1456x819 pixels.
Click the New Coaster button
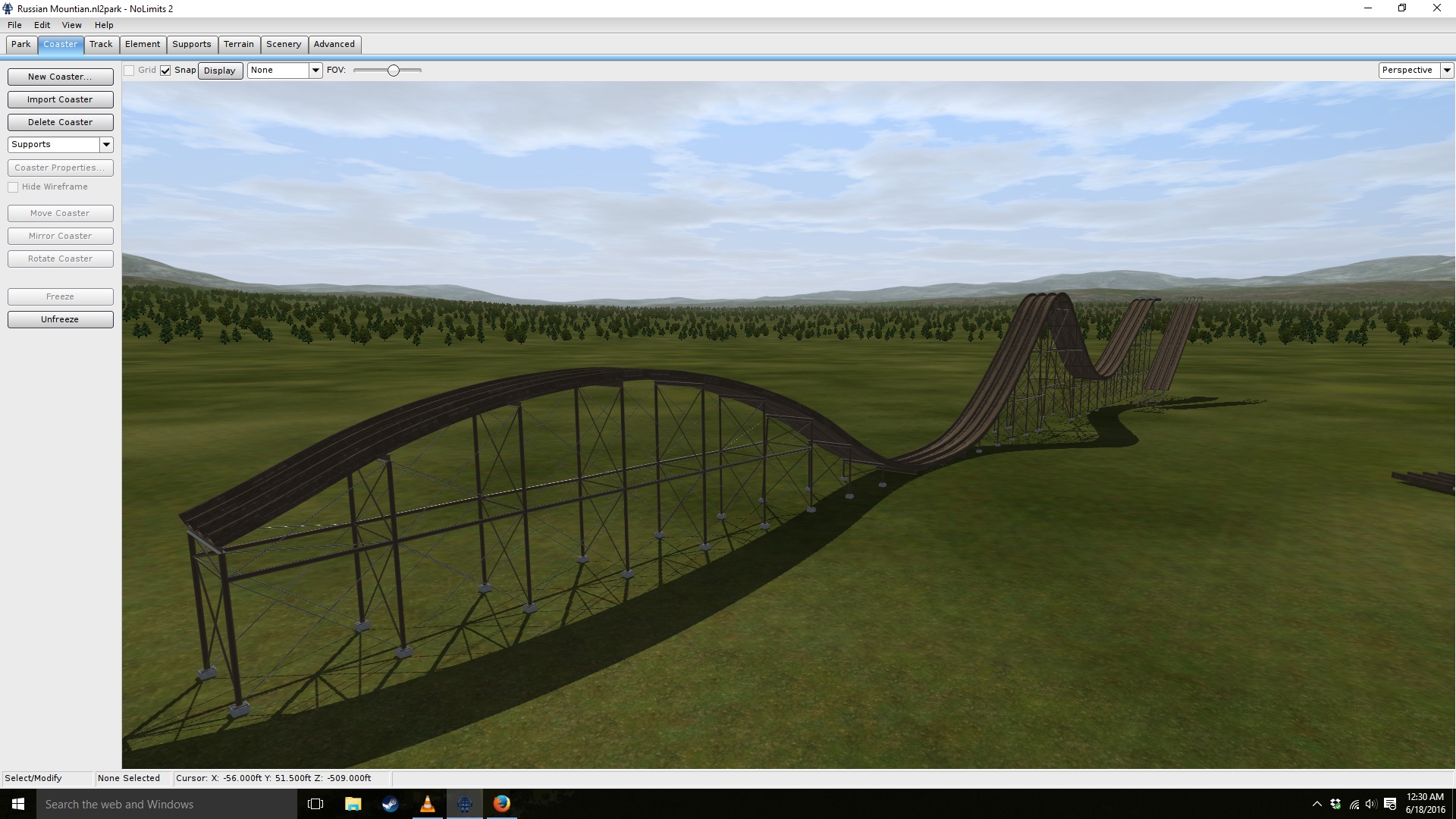pos(60,77)
